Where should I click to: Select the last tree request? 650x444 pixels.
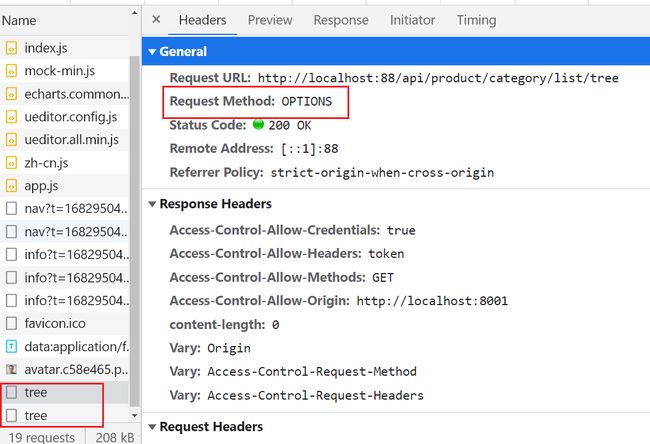click(36, 415)
